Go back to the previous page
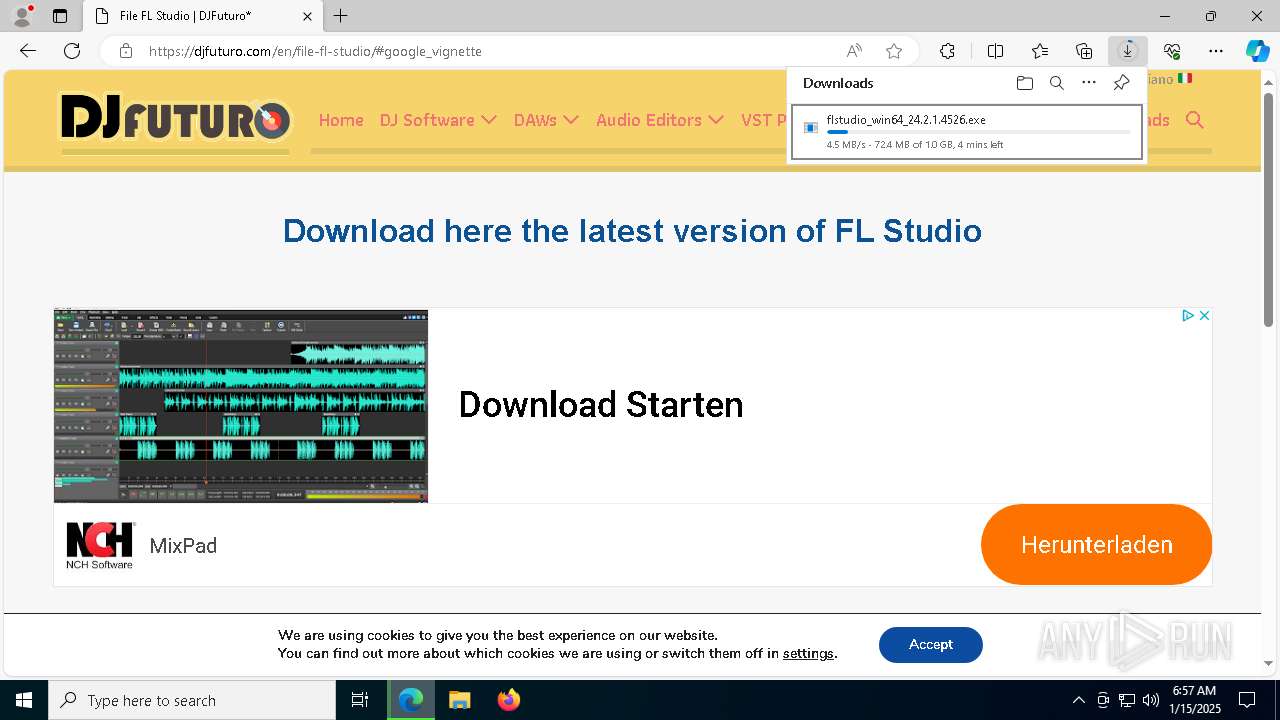Screen dimensions: 1280x720 (28, 51)
